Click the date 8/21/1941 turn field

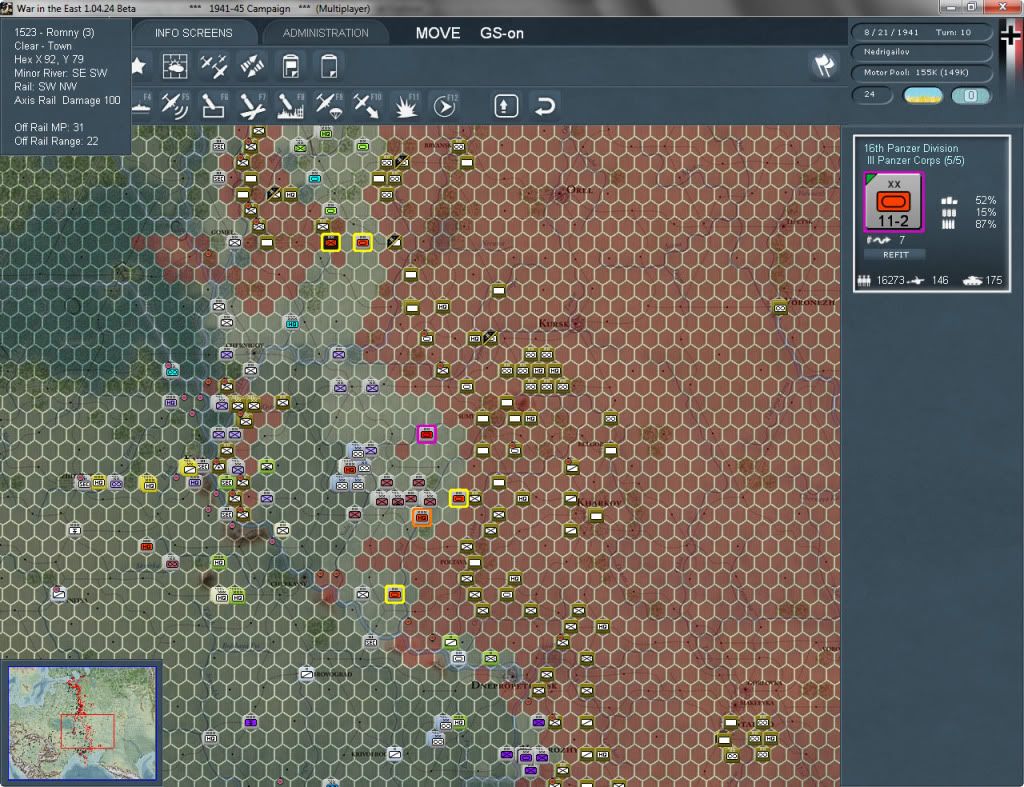(x=920, y=32)
